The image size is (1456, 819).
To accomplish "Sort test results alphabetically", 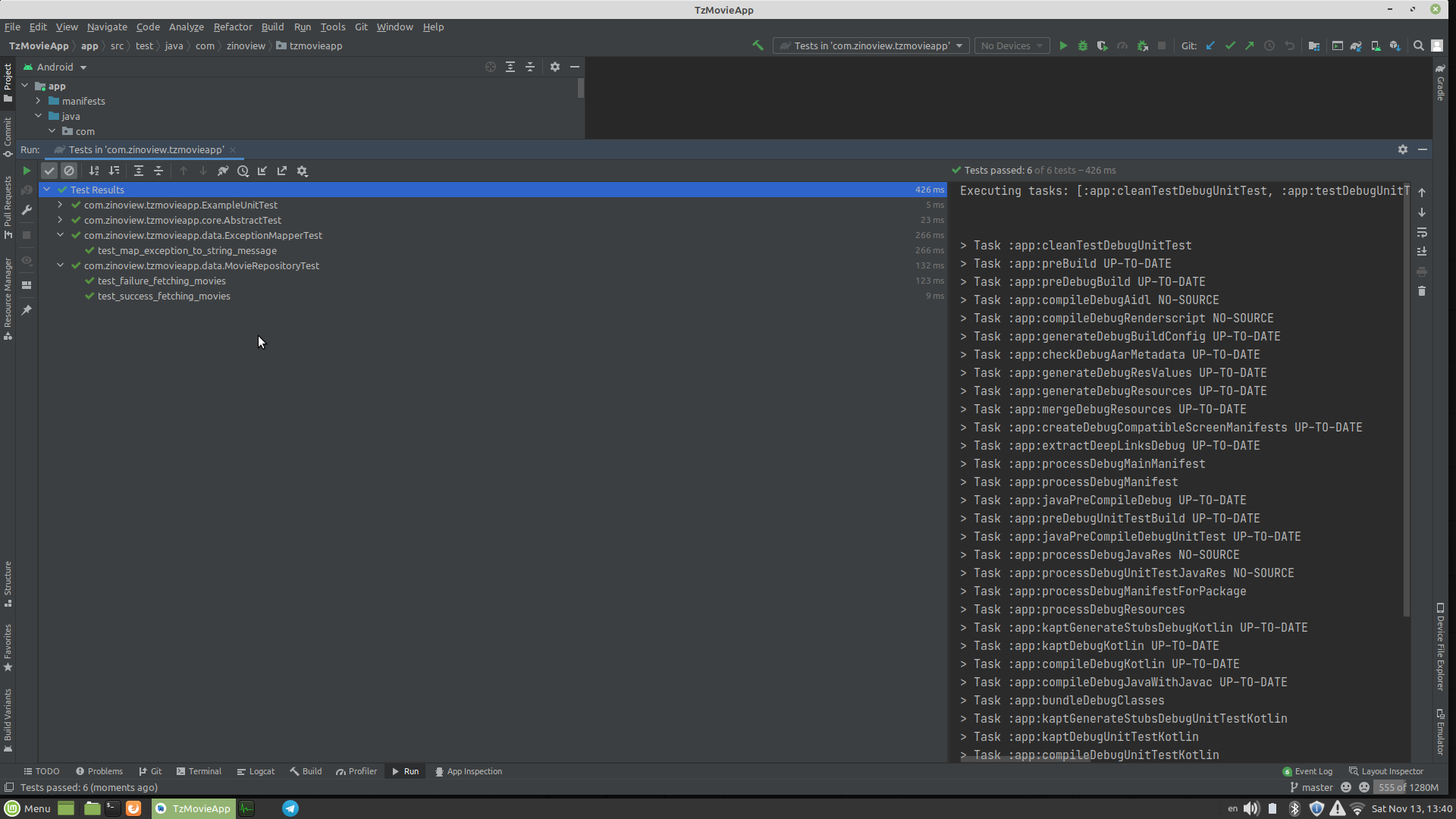I will (94, 171).
